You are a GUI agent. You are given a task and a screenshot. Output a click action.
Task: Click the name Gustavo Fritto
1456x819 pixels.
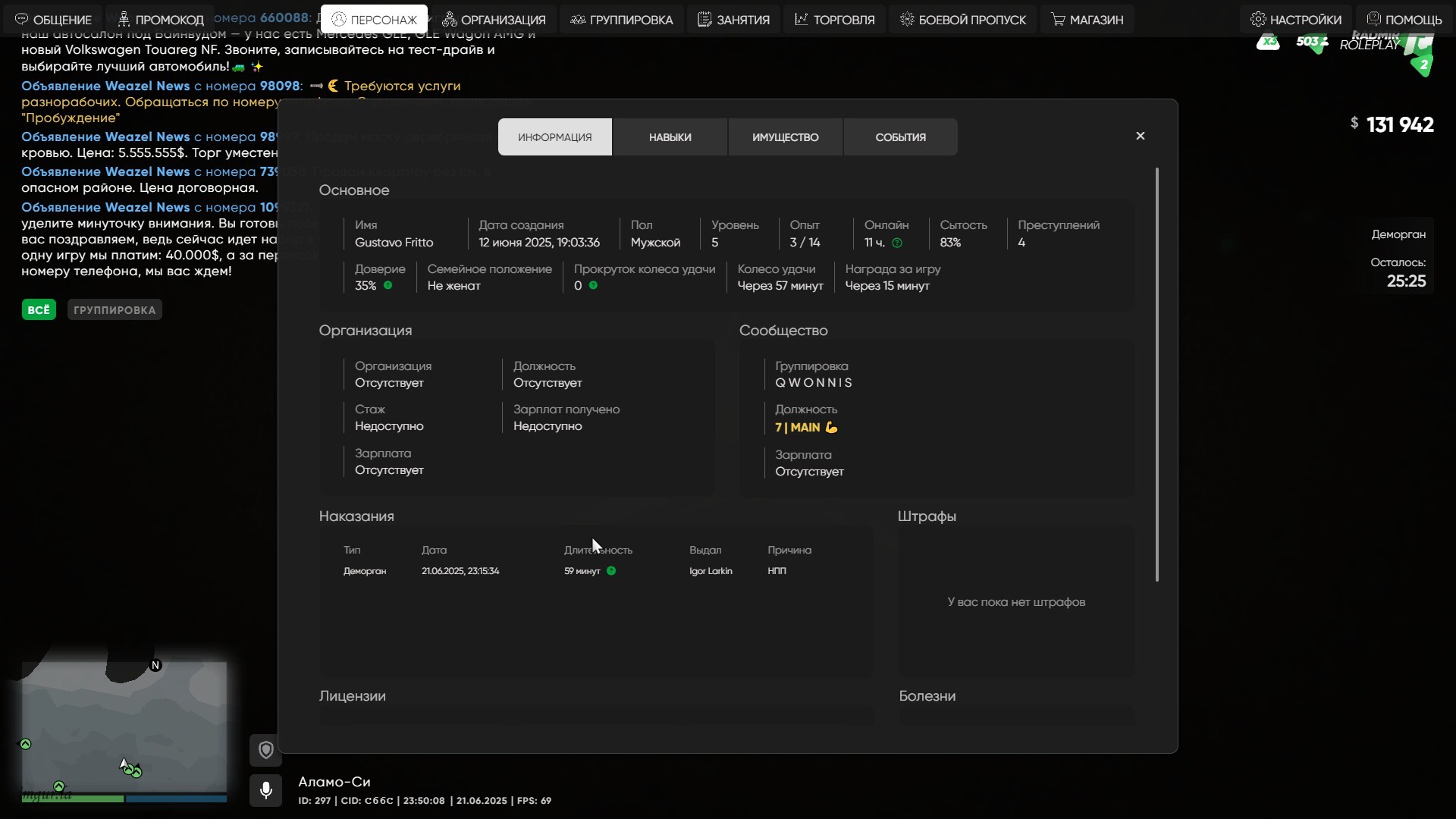click(394, 243)
